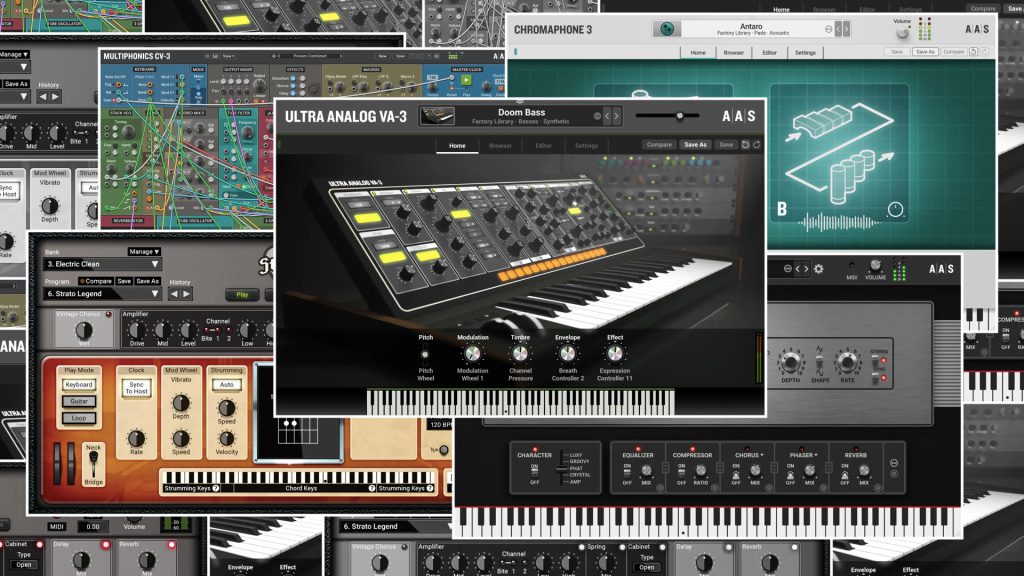1024x576 pixels.
Task: Click the Chromaphone 3 preset pack icon
Action: (667, 29)
